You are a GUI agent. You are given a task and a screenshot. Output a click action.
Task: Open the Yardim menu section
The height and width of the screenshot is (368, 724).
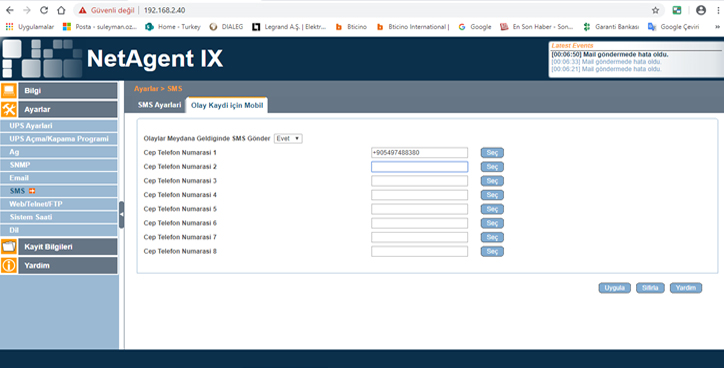coord(67,265)
